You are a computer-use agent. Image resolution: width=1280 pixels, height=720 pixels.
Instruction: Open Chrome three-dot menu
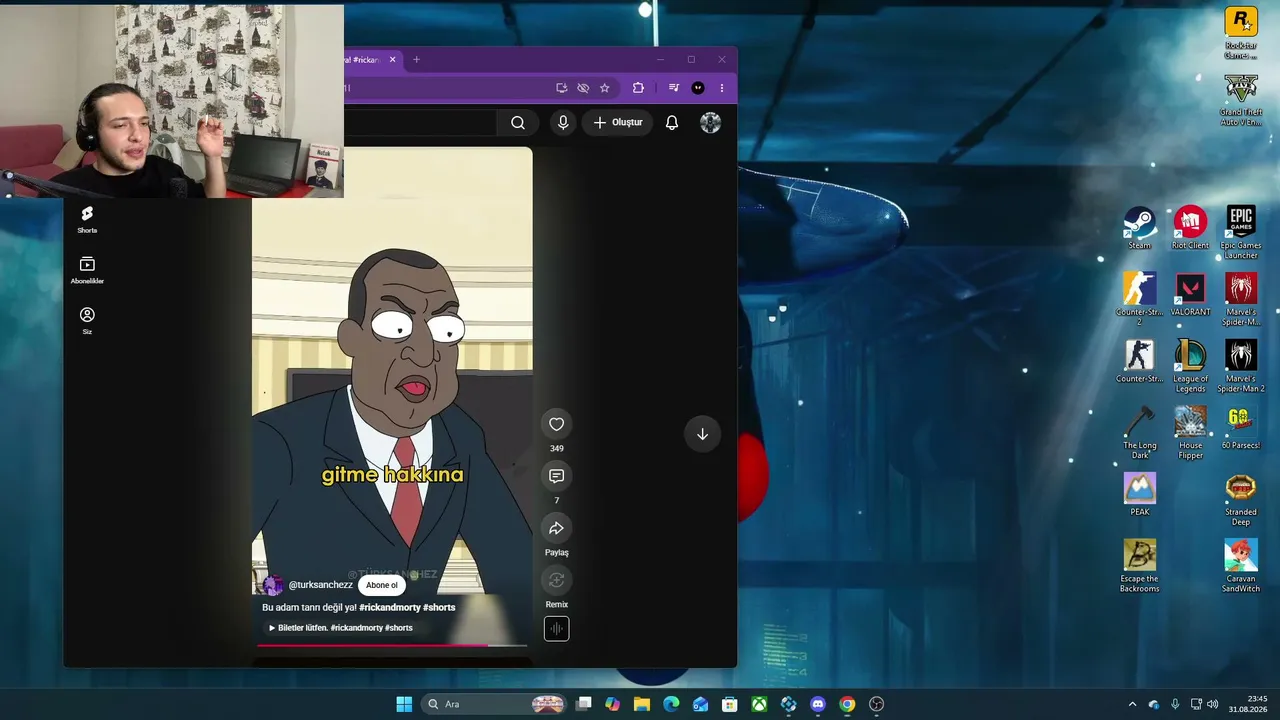722,88
